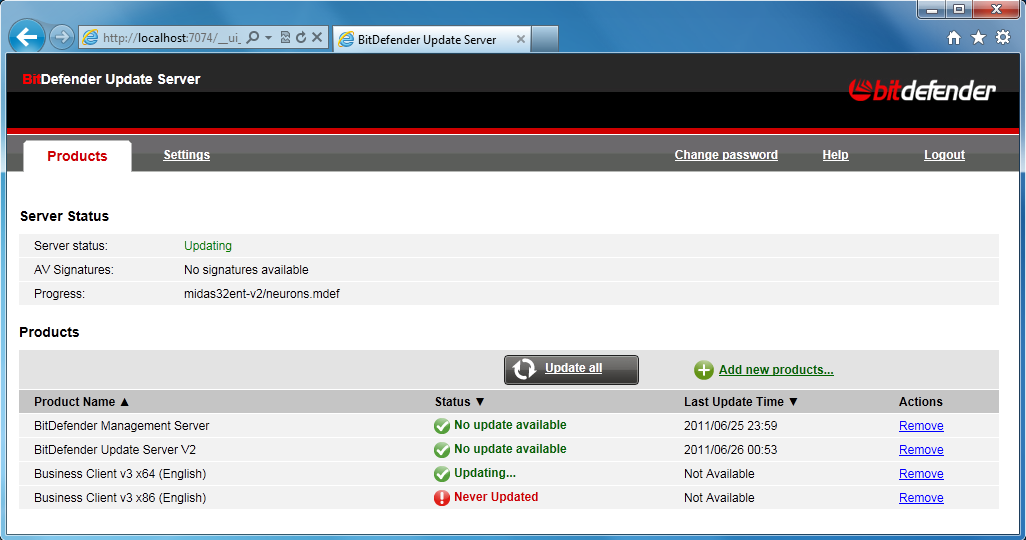Viewport: 1026px width, 540px height.
Task: Remove BitDefender Management Server product
Action: tap(921, 426)
